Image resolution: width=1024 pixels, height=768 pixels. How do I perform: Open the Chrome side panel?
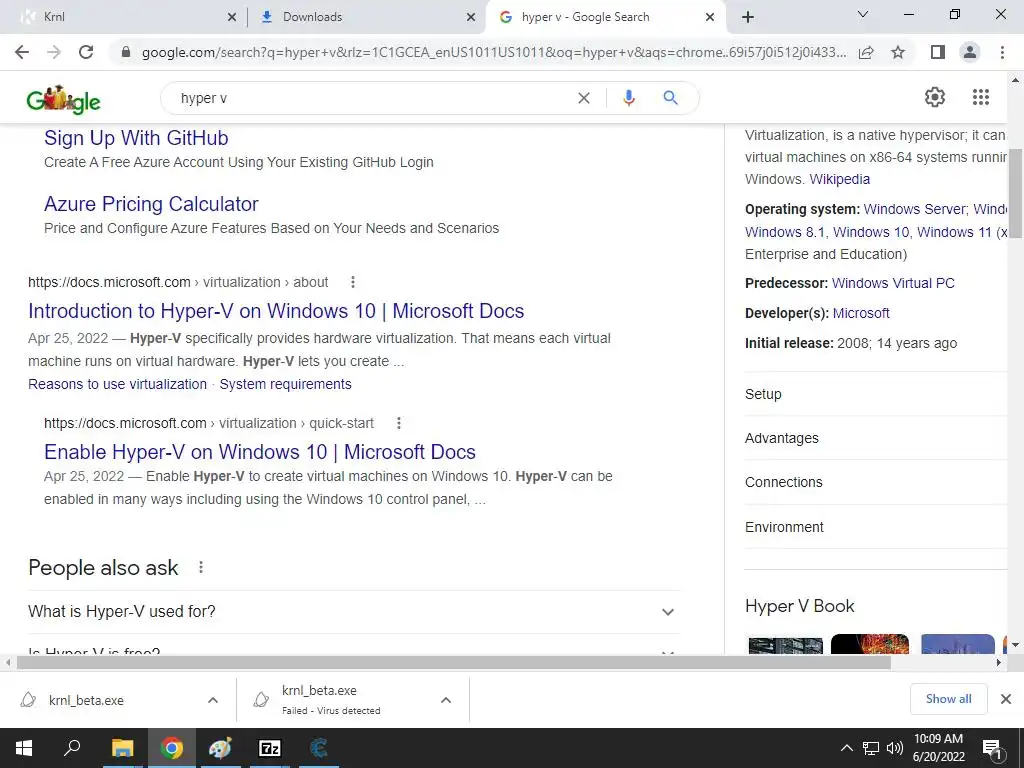click(x=938, y=52)
